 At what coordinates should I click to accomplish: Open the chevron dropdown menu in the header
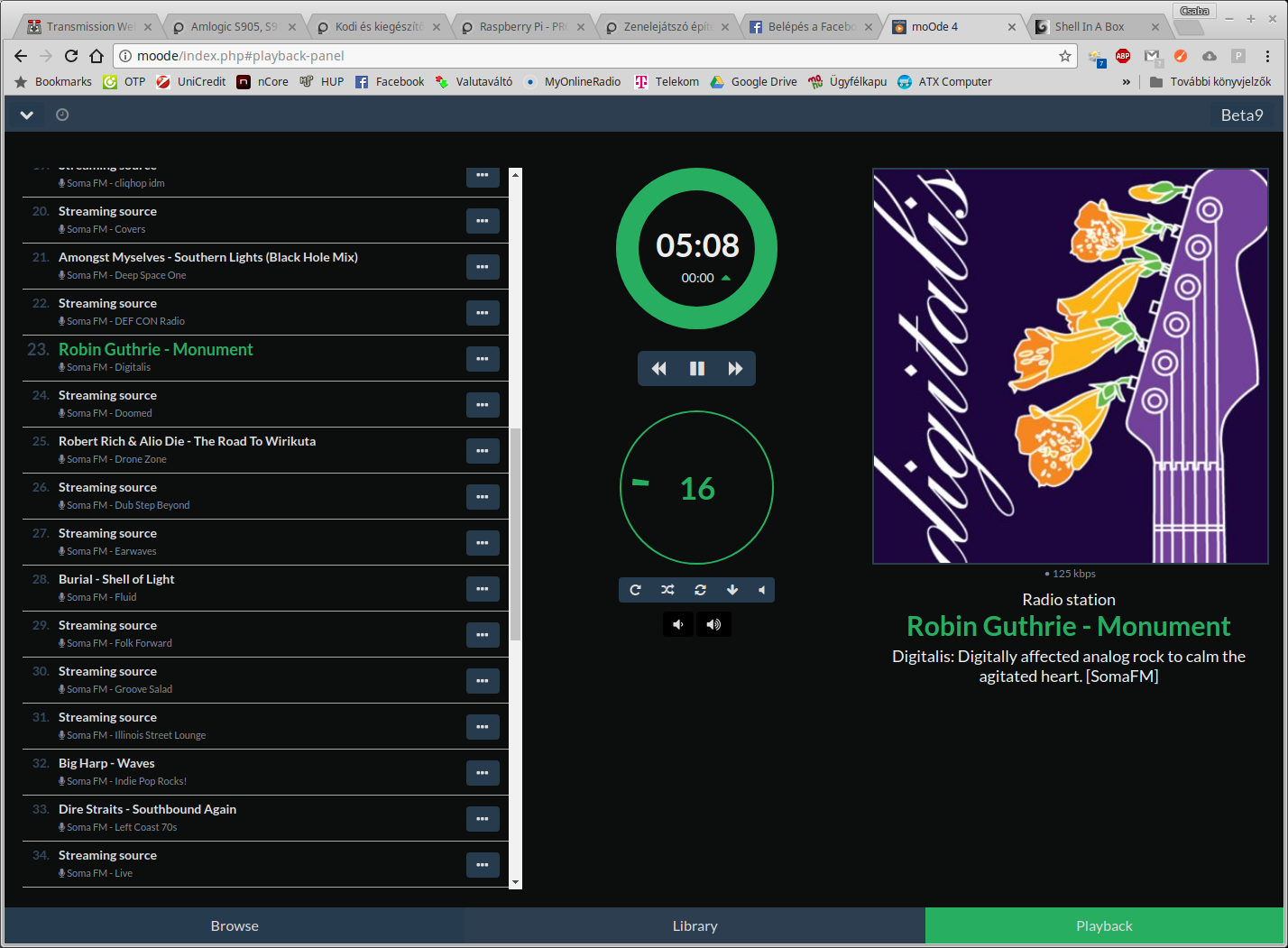point(27,115)
